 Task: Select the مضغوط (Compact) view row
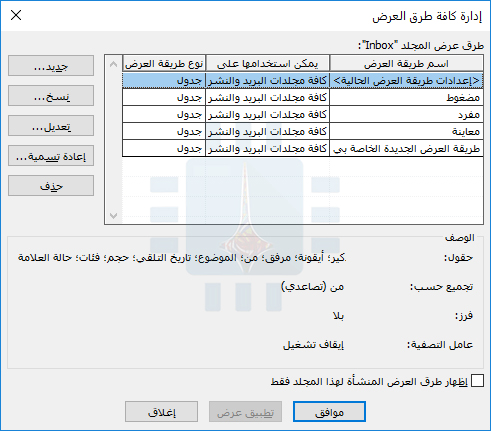[303, 97]
